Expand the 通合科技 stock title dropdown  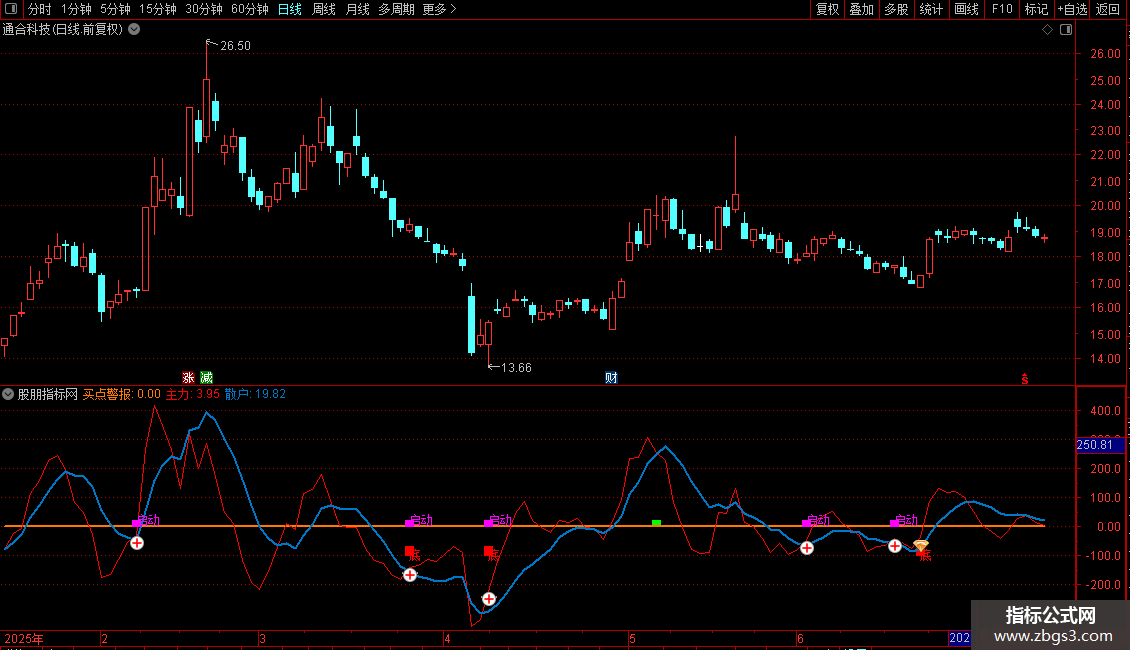point(135,30)
